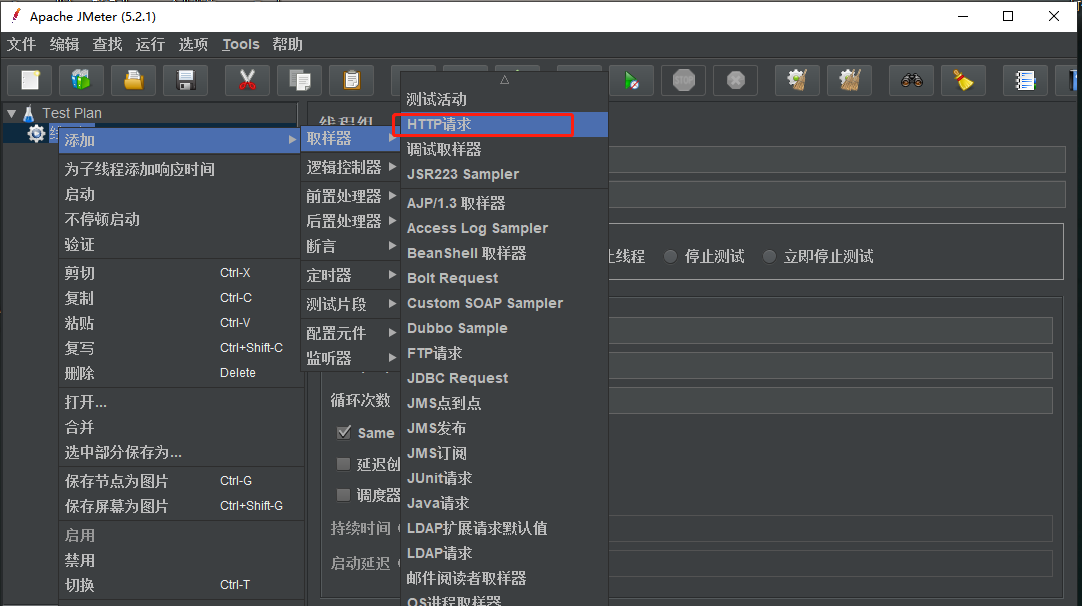
Task: Enable the 延迟创建 checkbox
Action: pyautogui.click(x=343, y=464)
